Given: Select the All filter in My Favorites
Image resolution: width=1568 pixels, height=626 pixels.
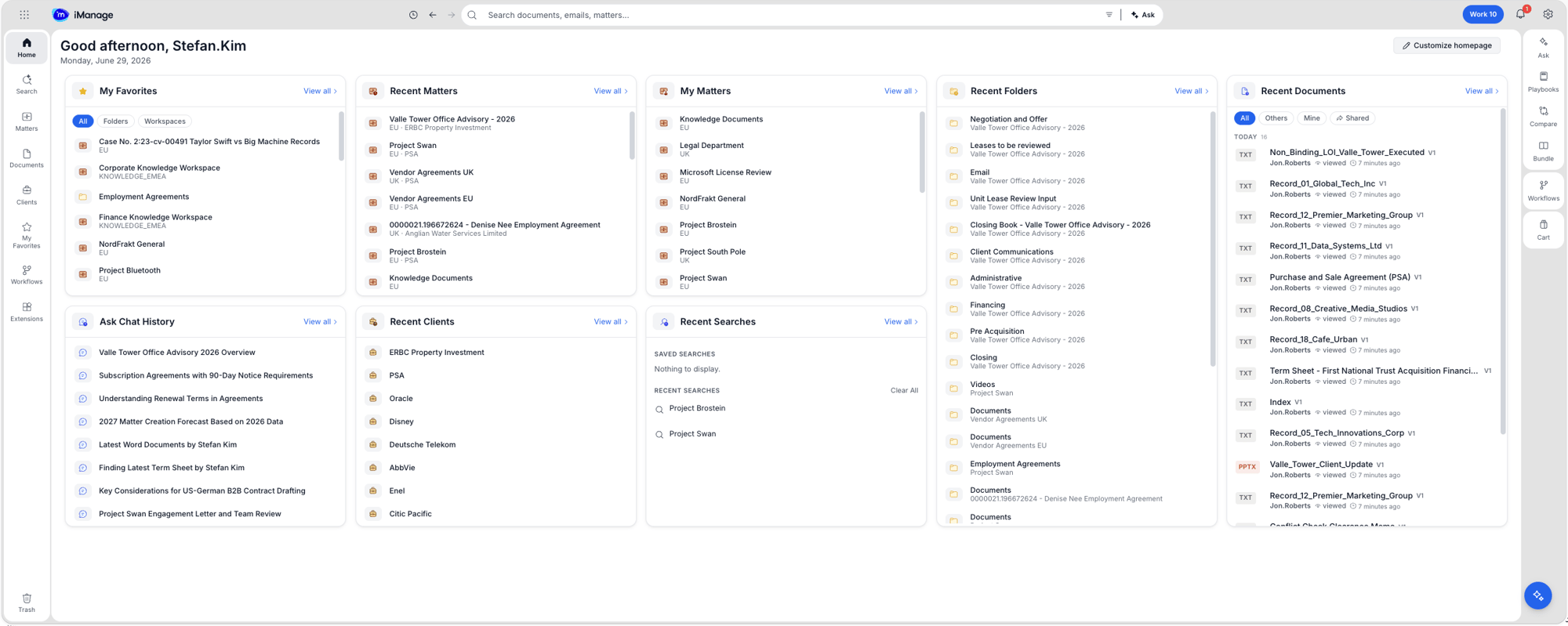Looking at the screenshot, I should tap(82, 121).
